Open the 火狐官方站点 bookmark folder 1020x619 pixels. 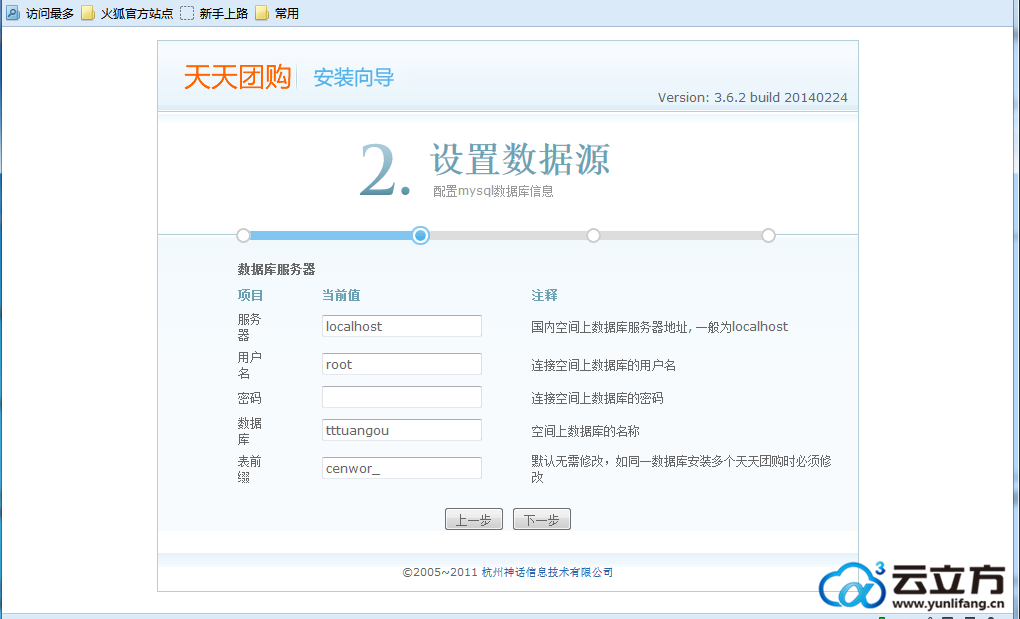pyautogui.click(x=127, y=13)
